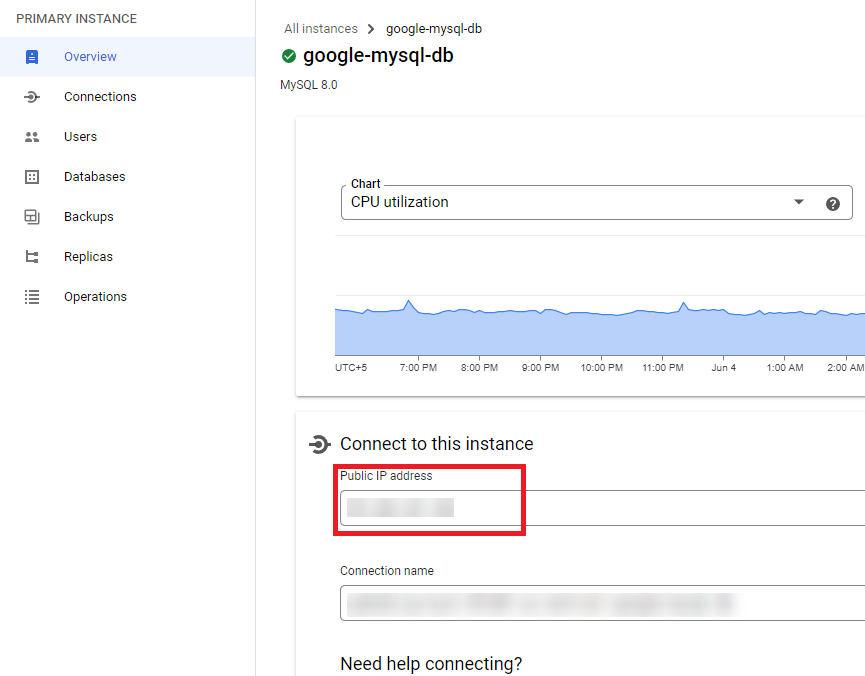Click the Need help connecting? heading
Viewport: 865px width, 676px height.
click(431, 664)
